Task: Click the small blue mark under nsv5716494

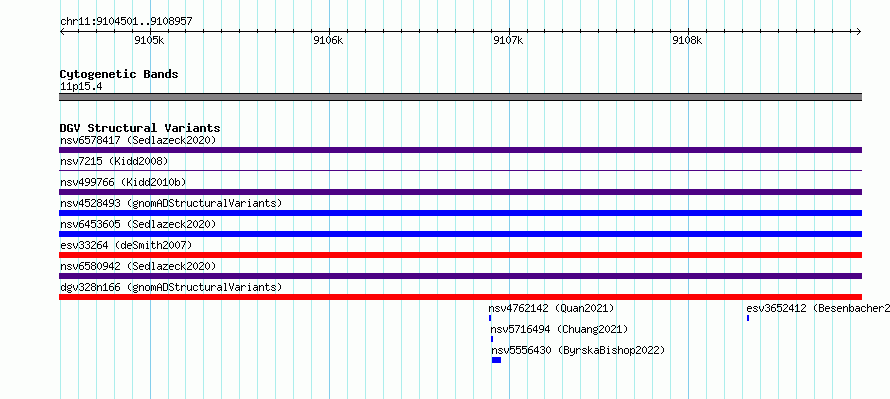Action: point(492,339)
